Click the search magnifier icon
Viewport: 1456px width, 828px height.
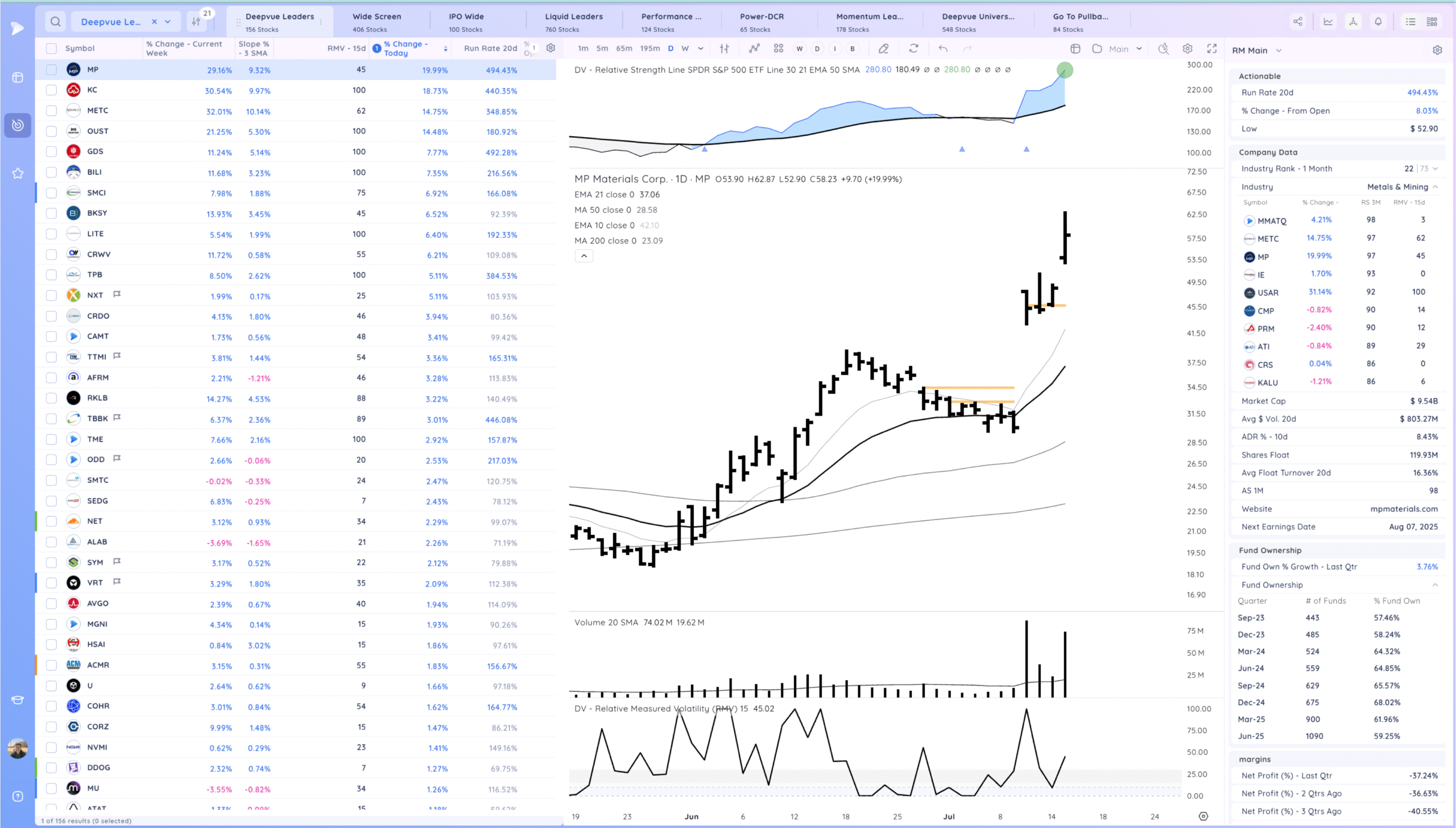coord(55,22)
